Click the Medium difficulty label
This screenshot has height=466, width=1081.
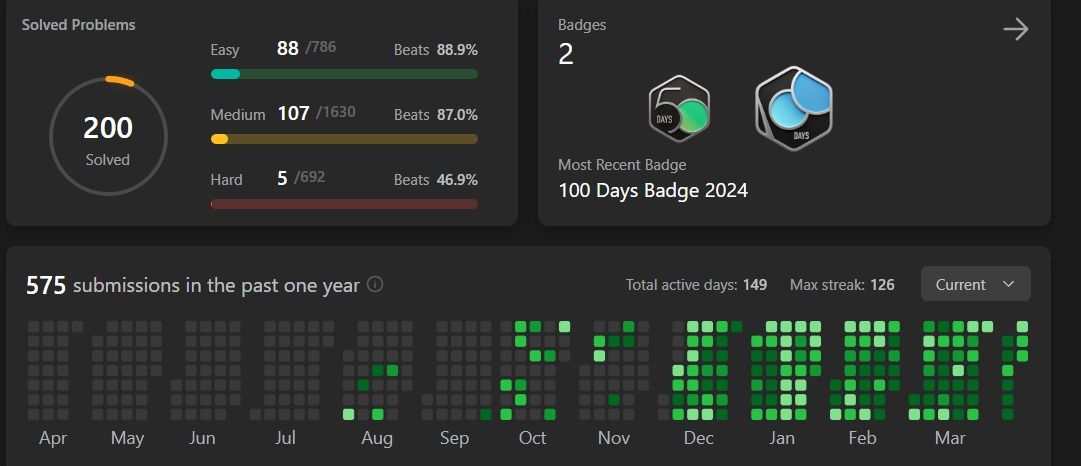(x=238, y=114)
